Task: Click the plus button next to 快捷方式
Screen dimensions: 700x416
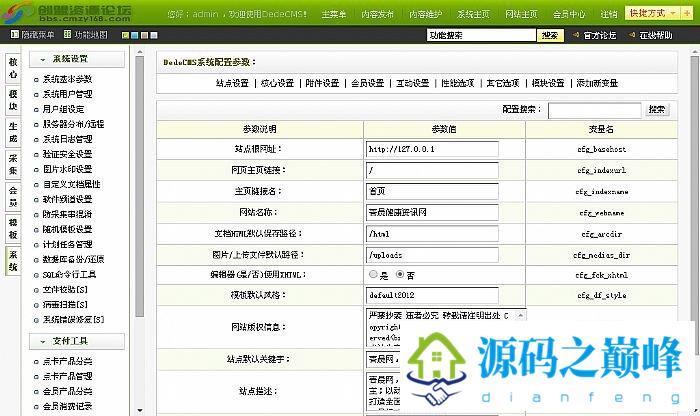Action: [687, 13]
